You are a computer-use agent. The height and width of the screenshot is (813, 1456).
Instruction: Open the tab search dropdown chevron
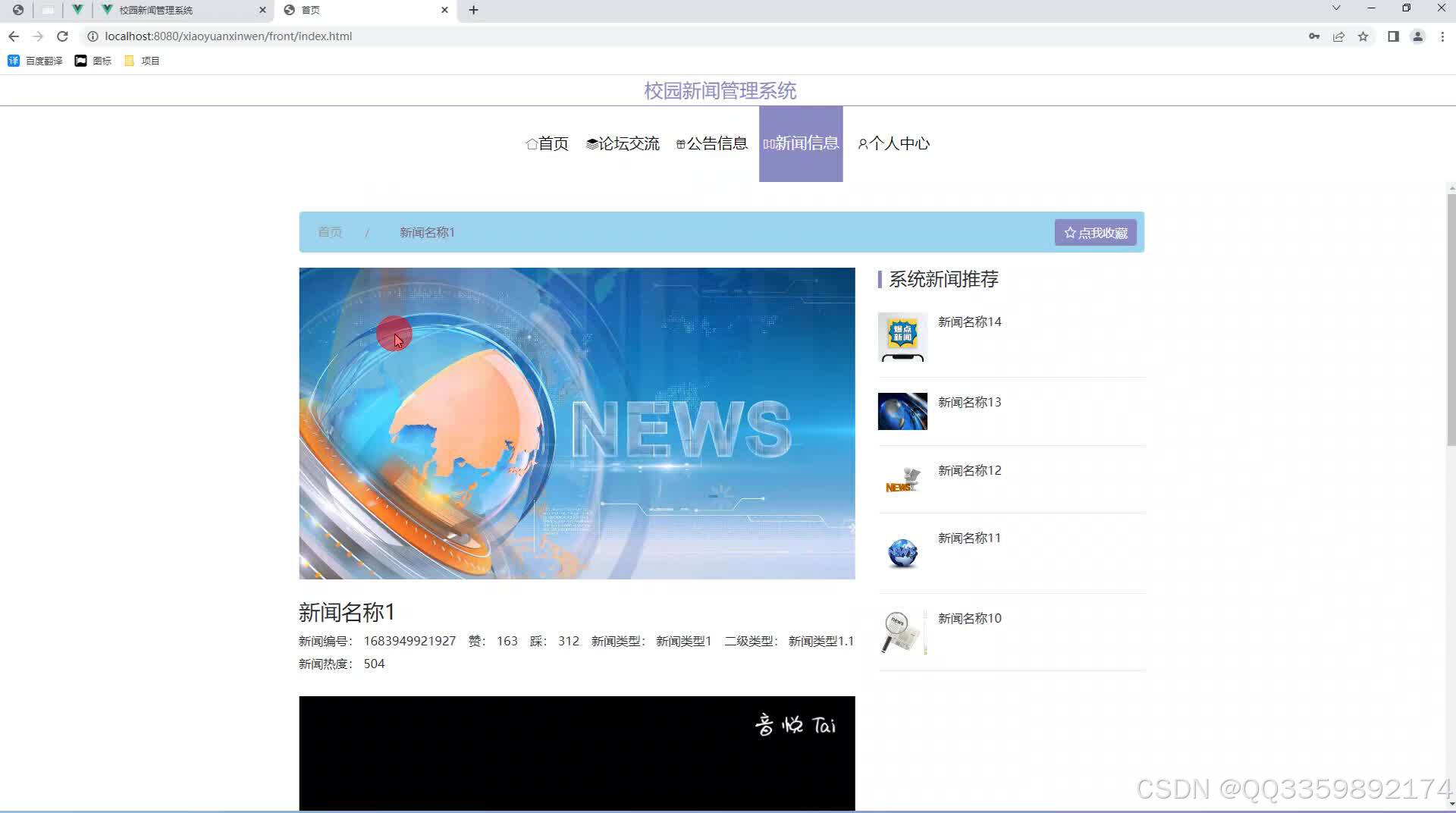(1336, 8)
